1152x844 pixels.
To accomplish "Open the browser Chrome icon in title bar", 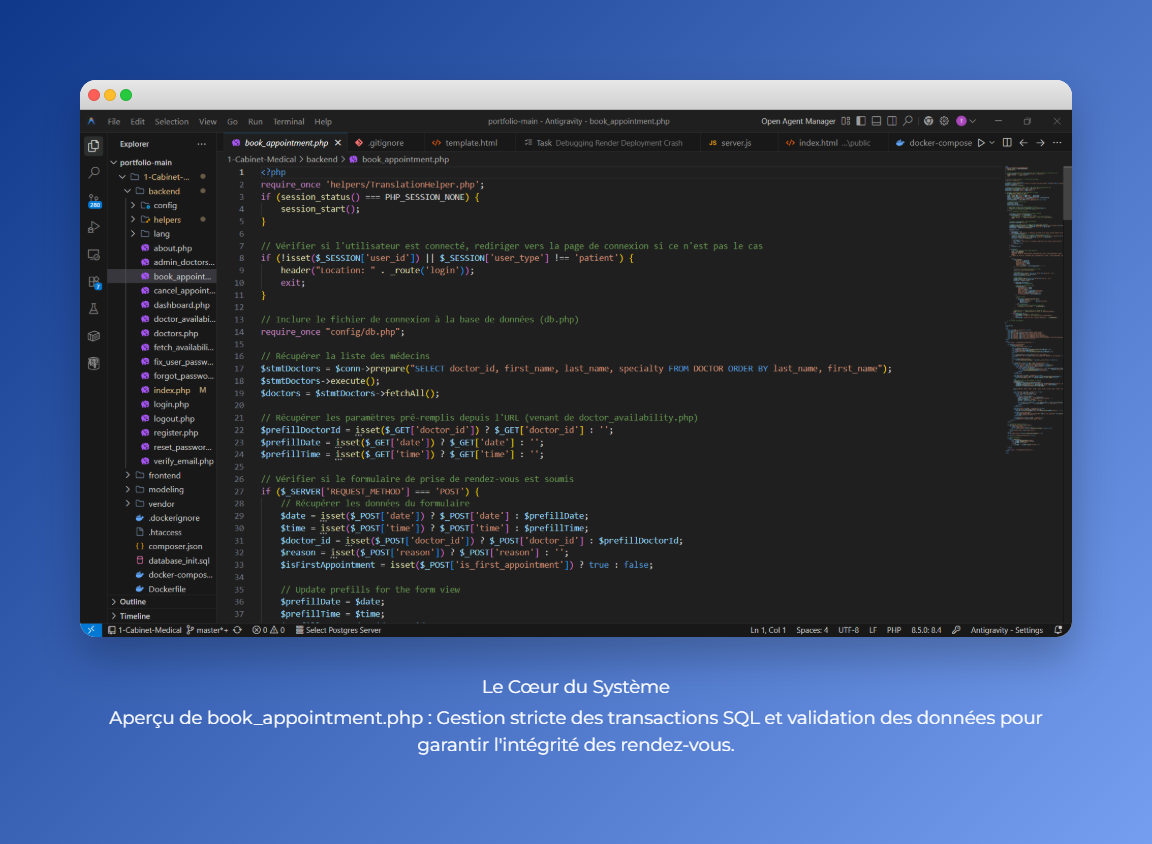I will [x=929, y=121].
